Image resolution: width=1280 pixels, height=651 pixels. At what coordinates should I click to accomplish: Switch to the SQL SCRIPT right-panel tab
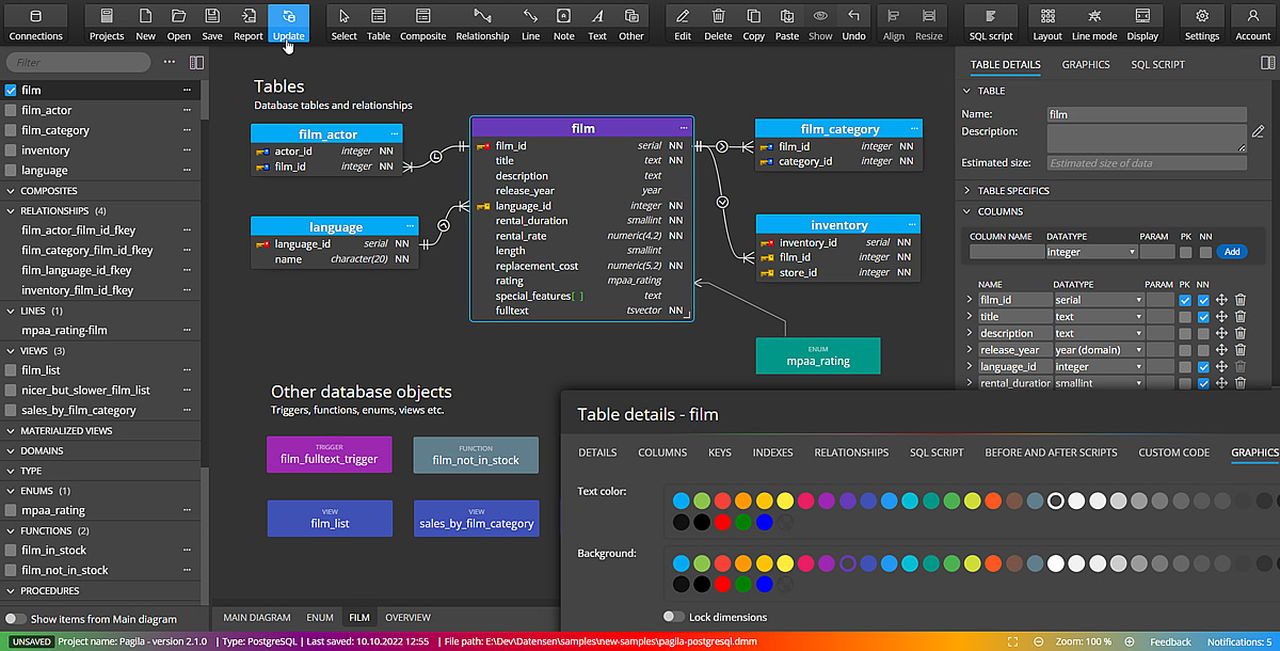coord(1157,64)
